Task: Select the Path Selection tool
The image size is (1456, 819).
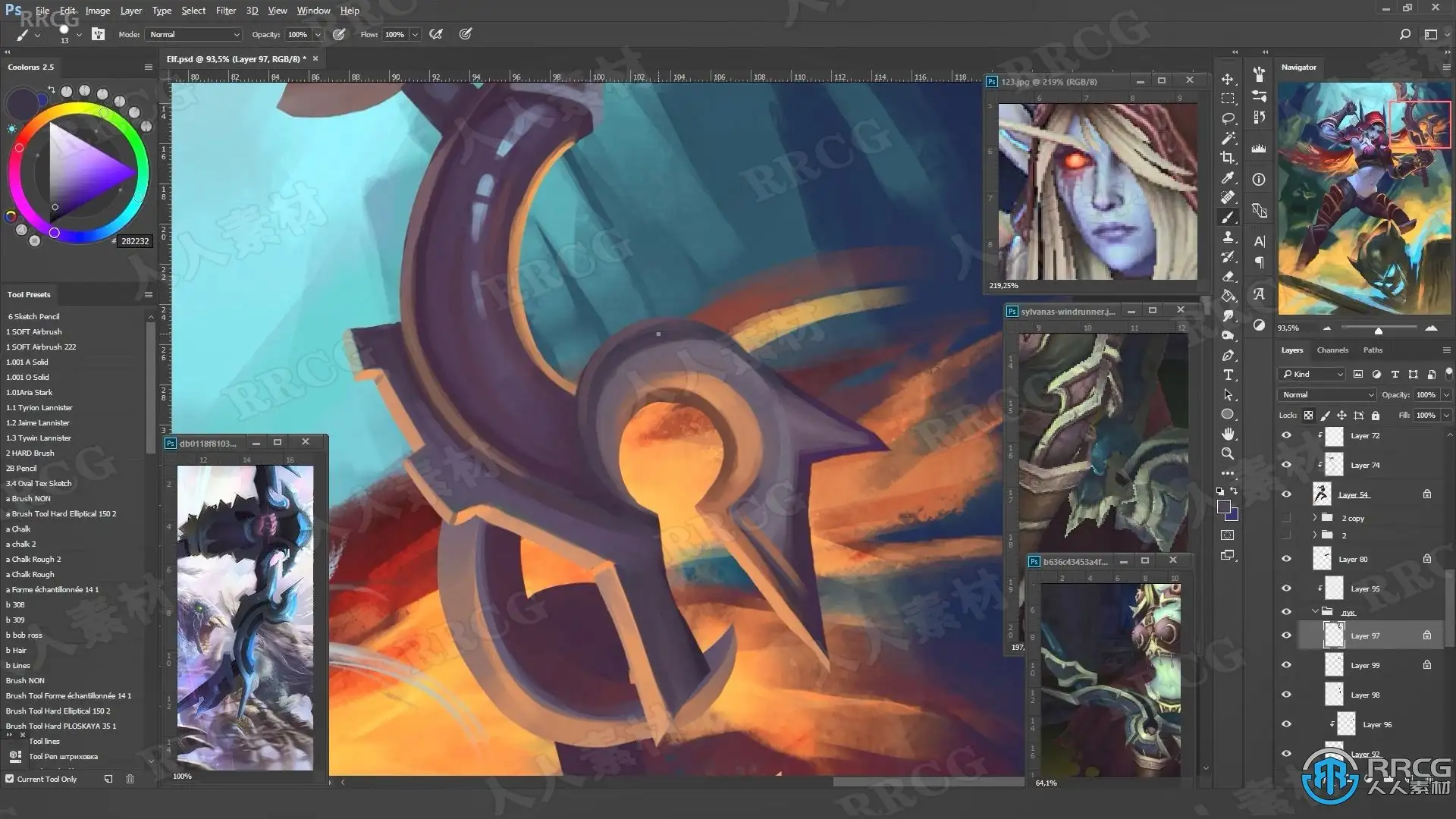Action: click(1228, 395)
